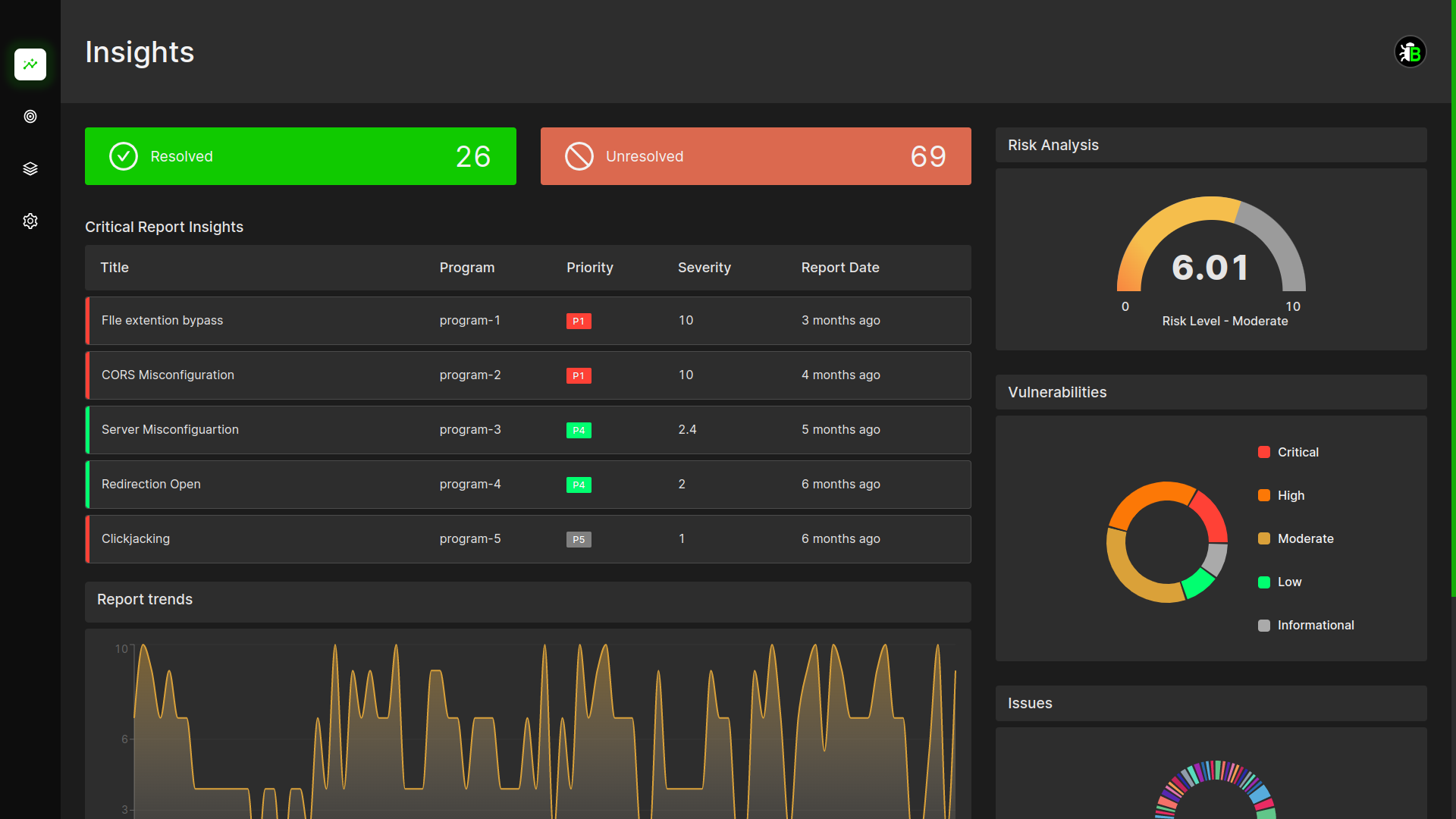
Task: Open the Insights trend icon in sidebar
Action: pyautogui.click(x=30, y=64)
